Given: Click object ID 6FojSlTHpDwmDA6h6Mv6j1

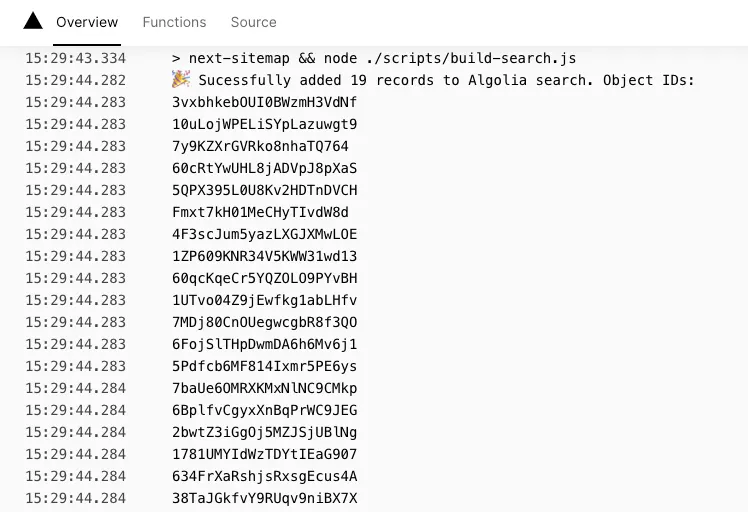Looking at the screenshot, I should click(264, 344).
